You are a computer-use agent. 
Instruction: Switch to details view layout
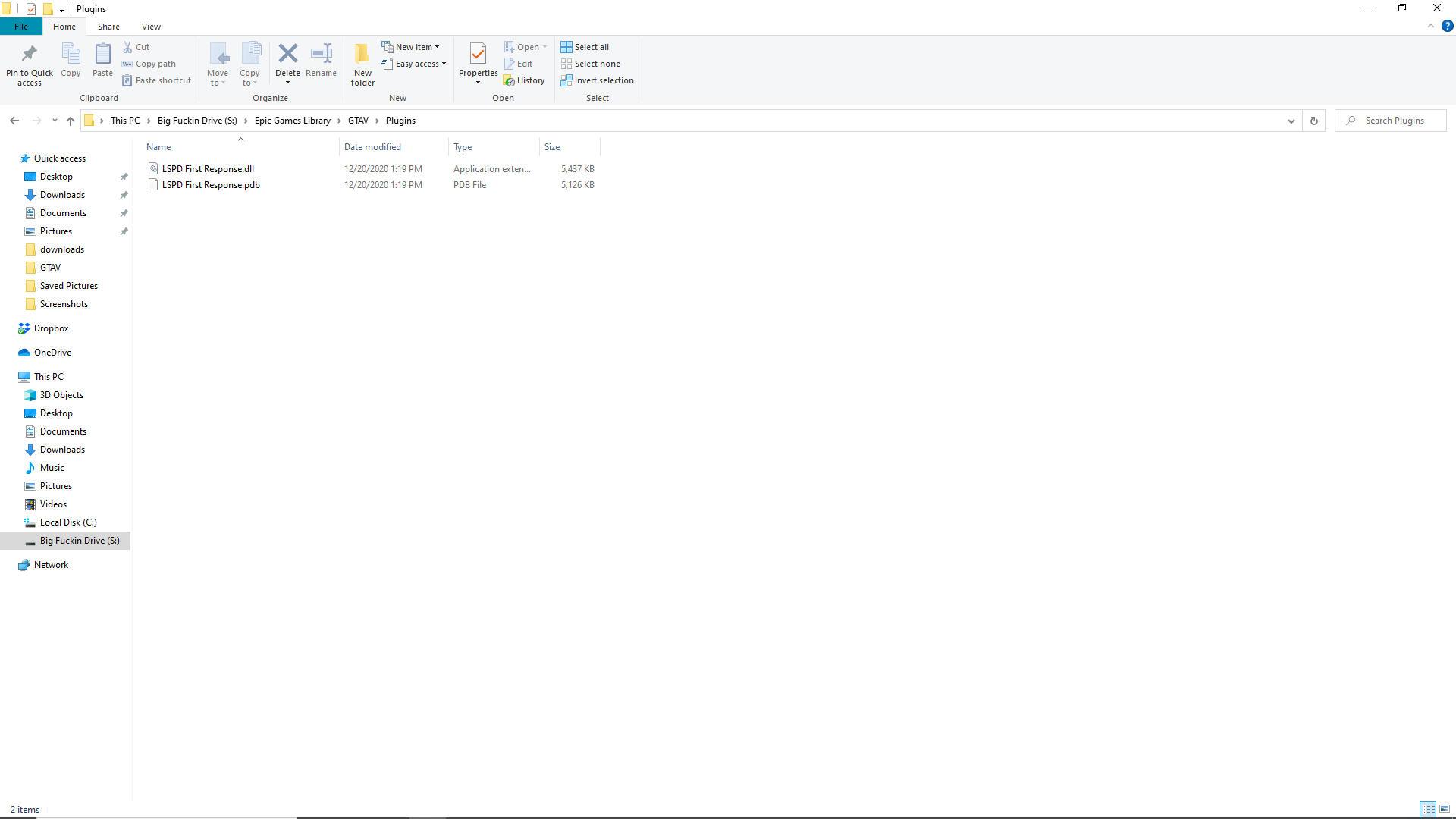click(x=1428, y=809)
